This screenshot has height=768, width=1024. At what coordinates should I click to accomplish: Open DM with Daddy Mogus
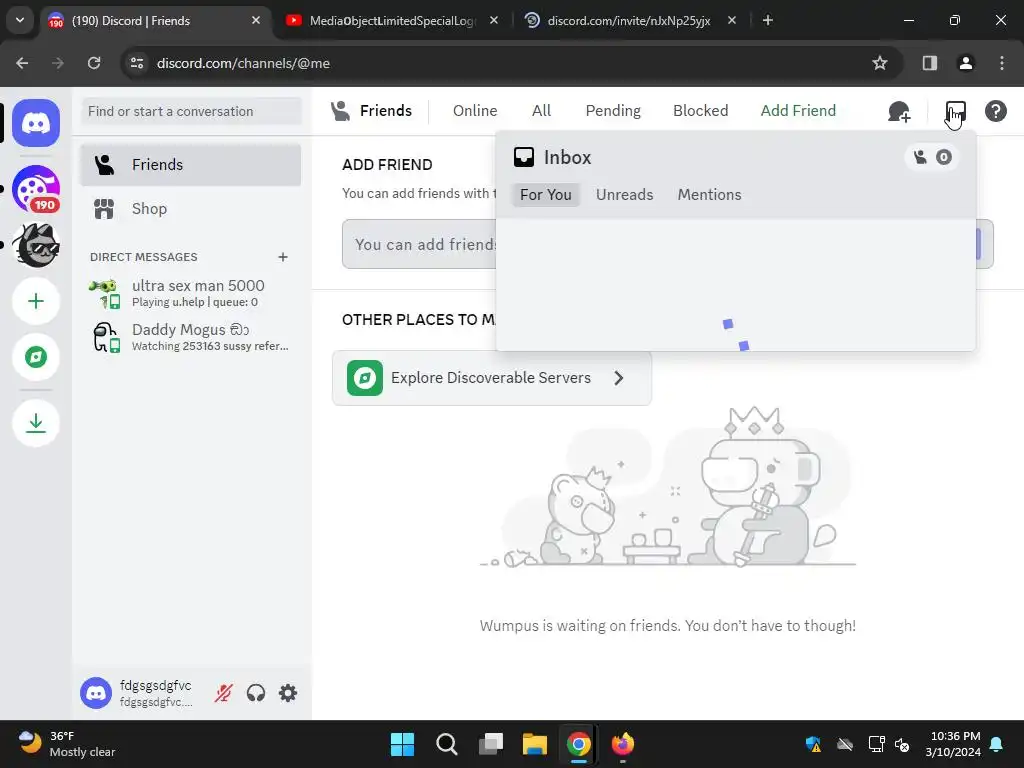click(191, 337)
